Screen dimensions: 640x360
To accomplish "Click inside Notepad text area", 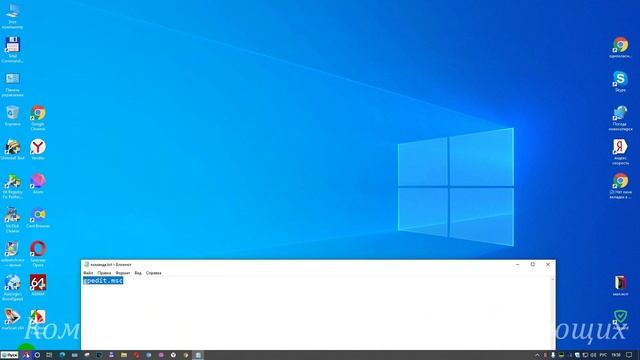I will tap(316, 313).
